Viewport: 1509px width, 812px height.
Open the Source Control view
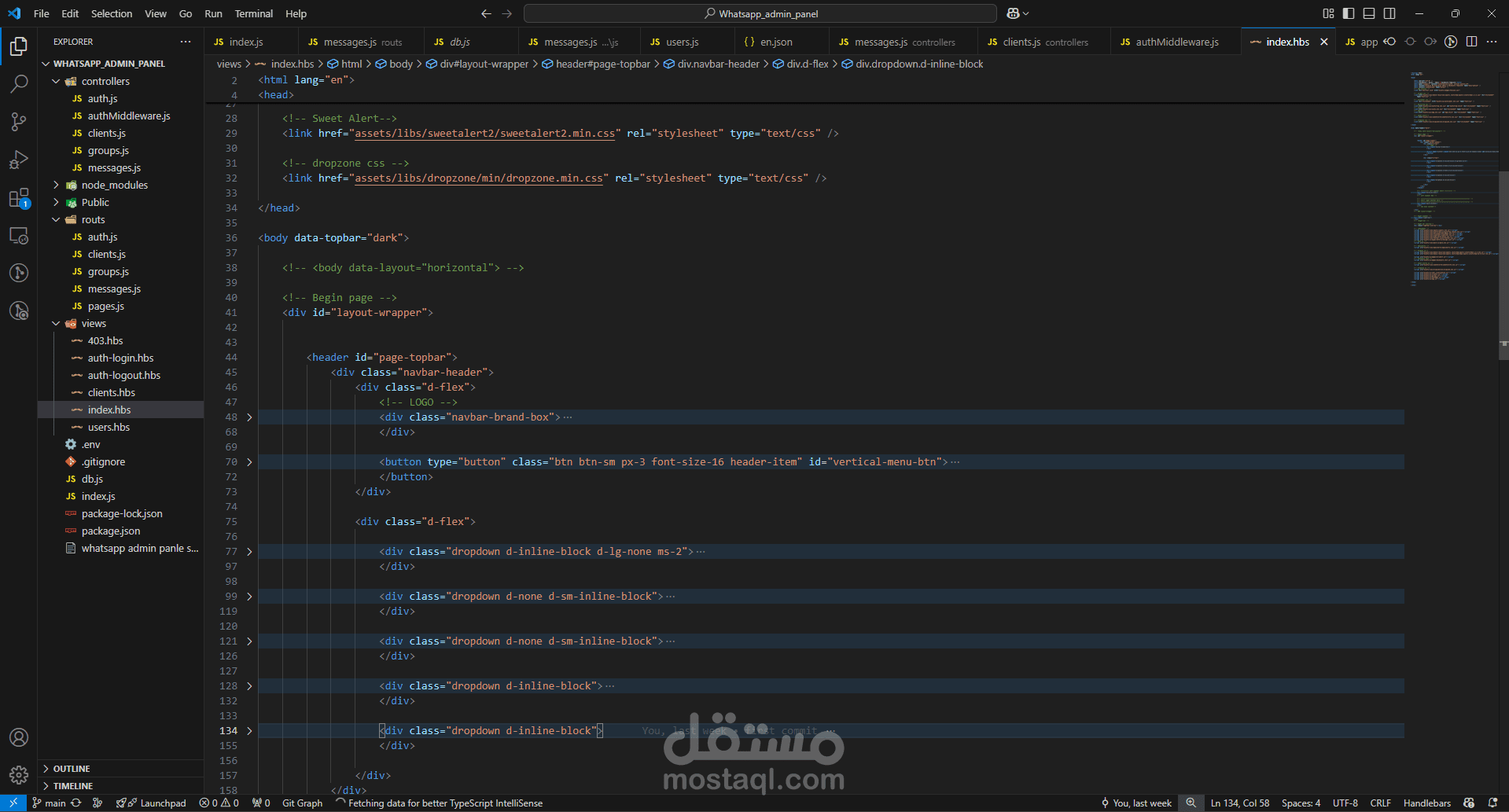coord(19,121)
